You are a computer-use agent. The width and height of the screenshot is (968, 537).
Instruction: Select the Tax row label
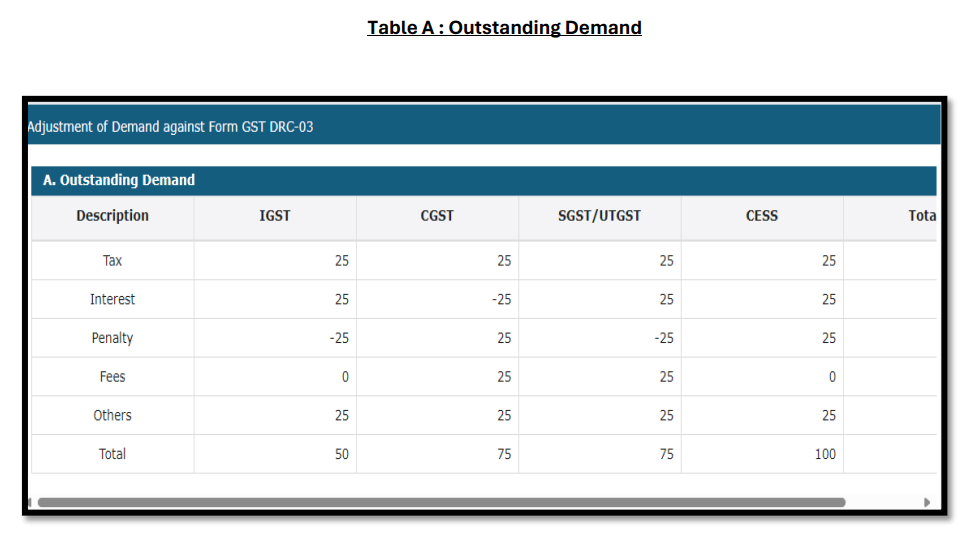pos(112,261)
